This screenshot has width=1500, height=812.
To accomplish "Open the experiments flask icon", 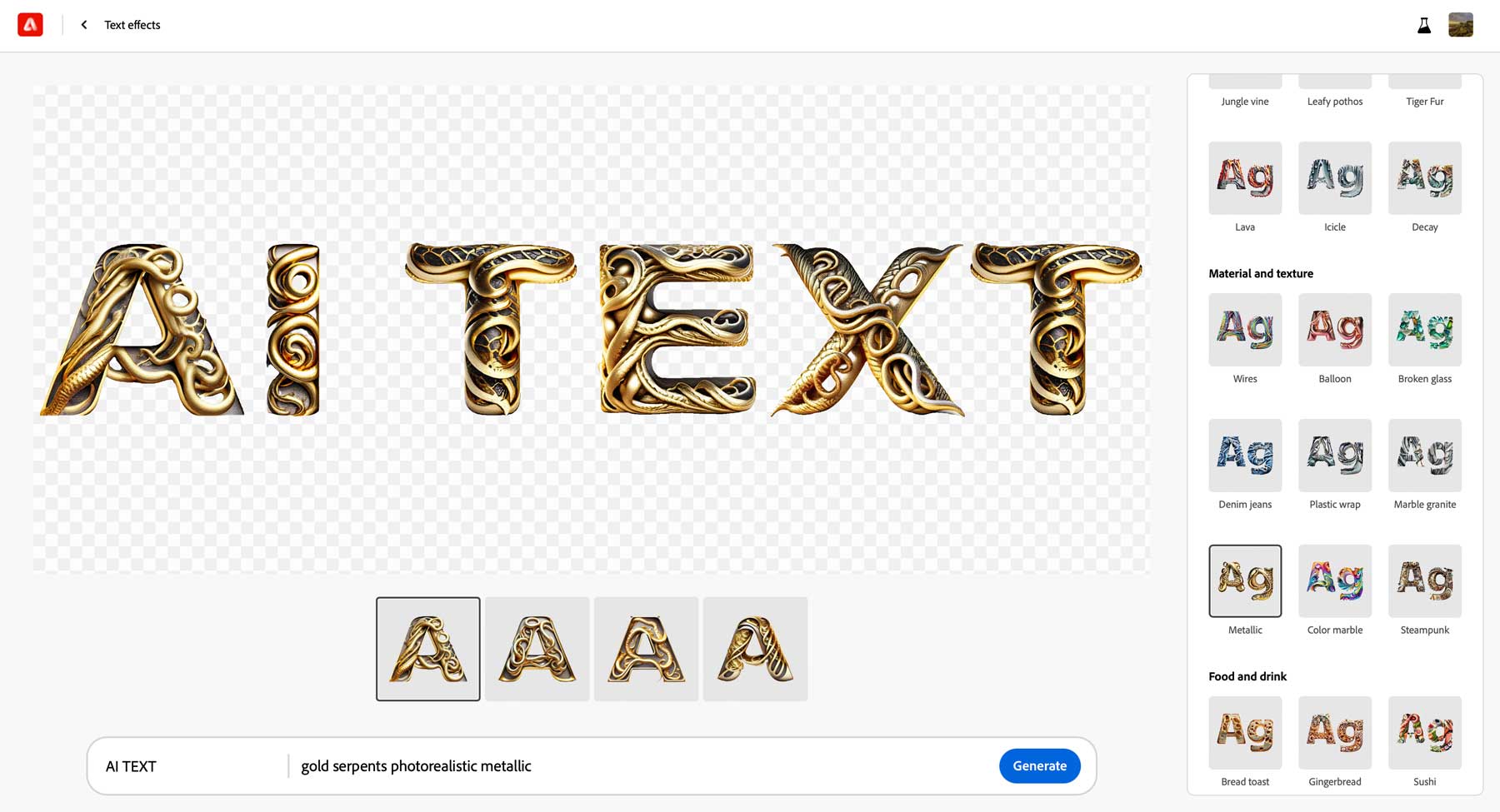I will (x=1423, y=25).
